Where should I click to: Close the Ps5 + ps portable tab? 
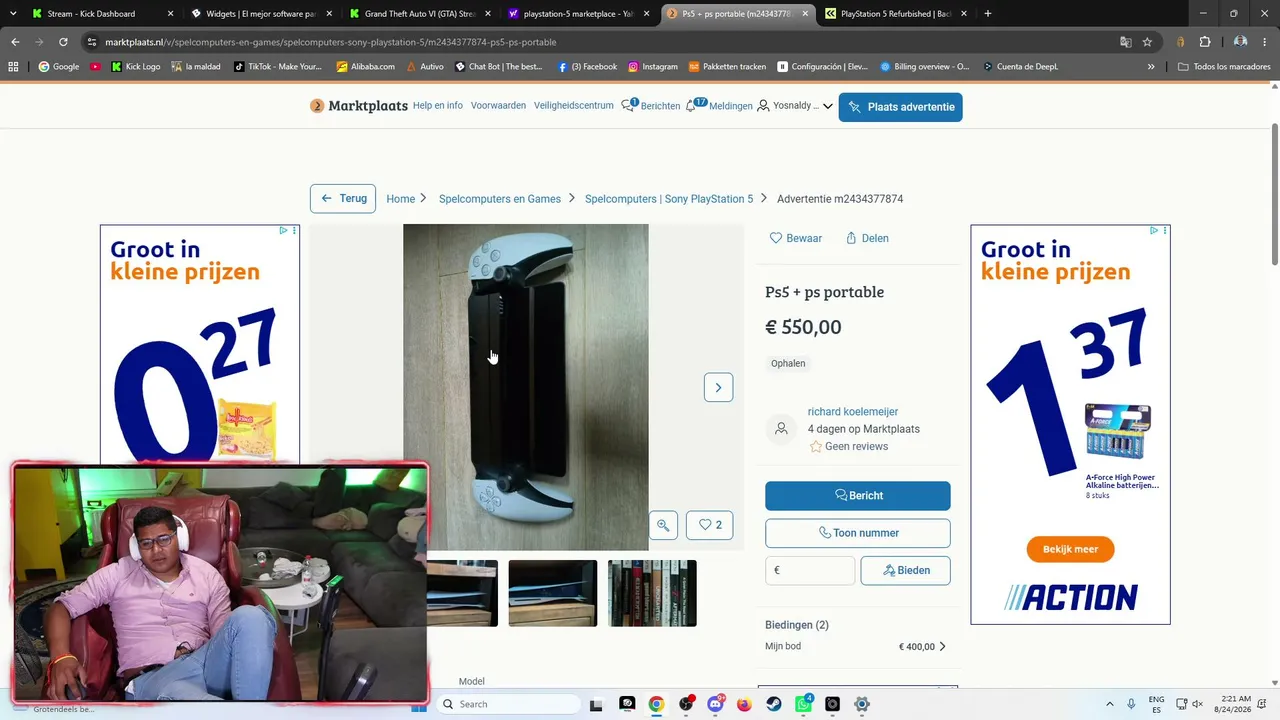[804, 14]
